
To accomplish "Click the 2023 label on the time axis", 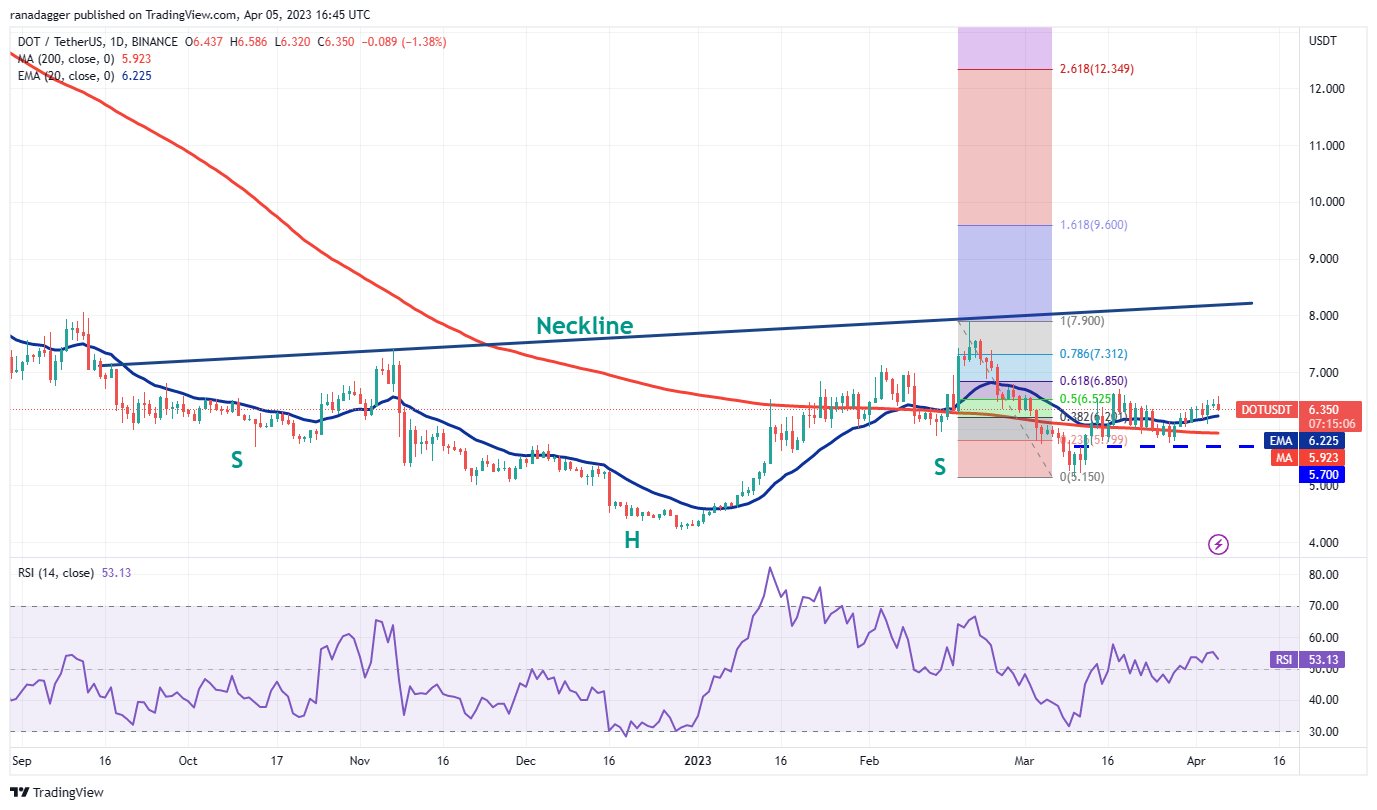I will (x=697, y=761).
